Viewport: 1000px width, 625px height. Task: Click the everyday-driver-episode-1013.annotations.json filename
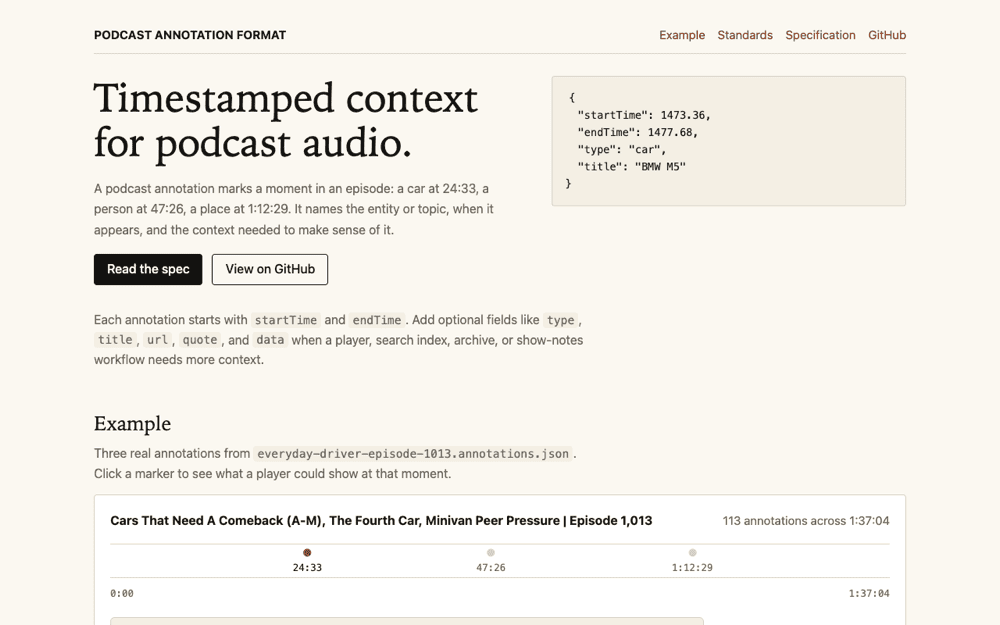413,454
